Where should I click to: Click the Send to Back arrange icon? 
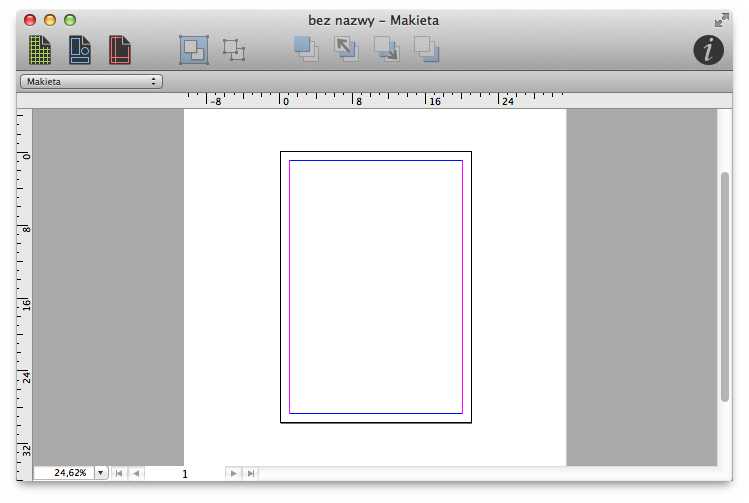(x=427, y=49)
